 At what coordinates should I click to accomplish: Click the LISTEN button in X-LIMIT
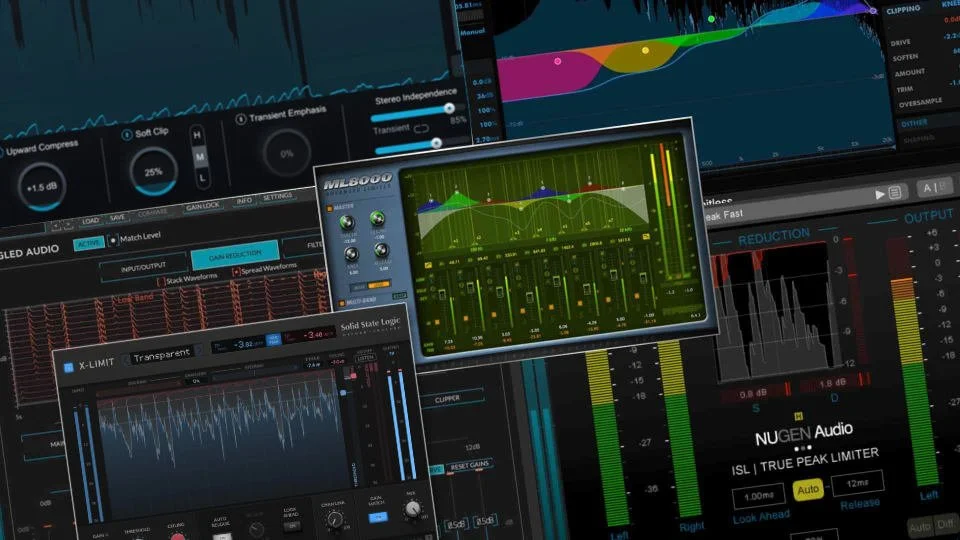click(366, 358)
